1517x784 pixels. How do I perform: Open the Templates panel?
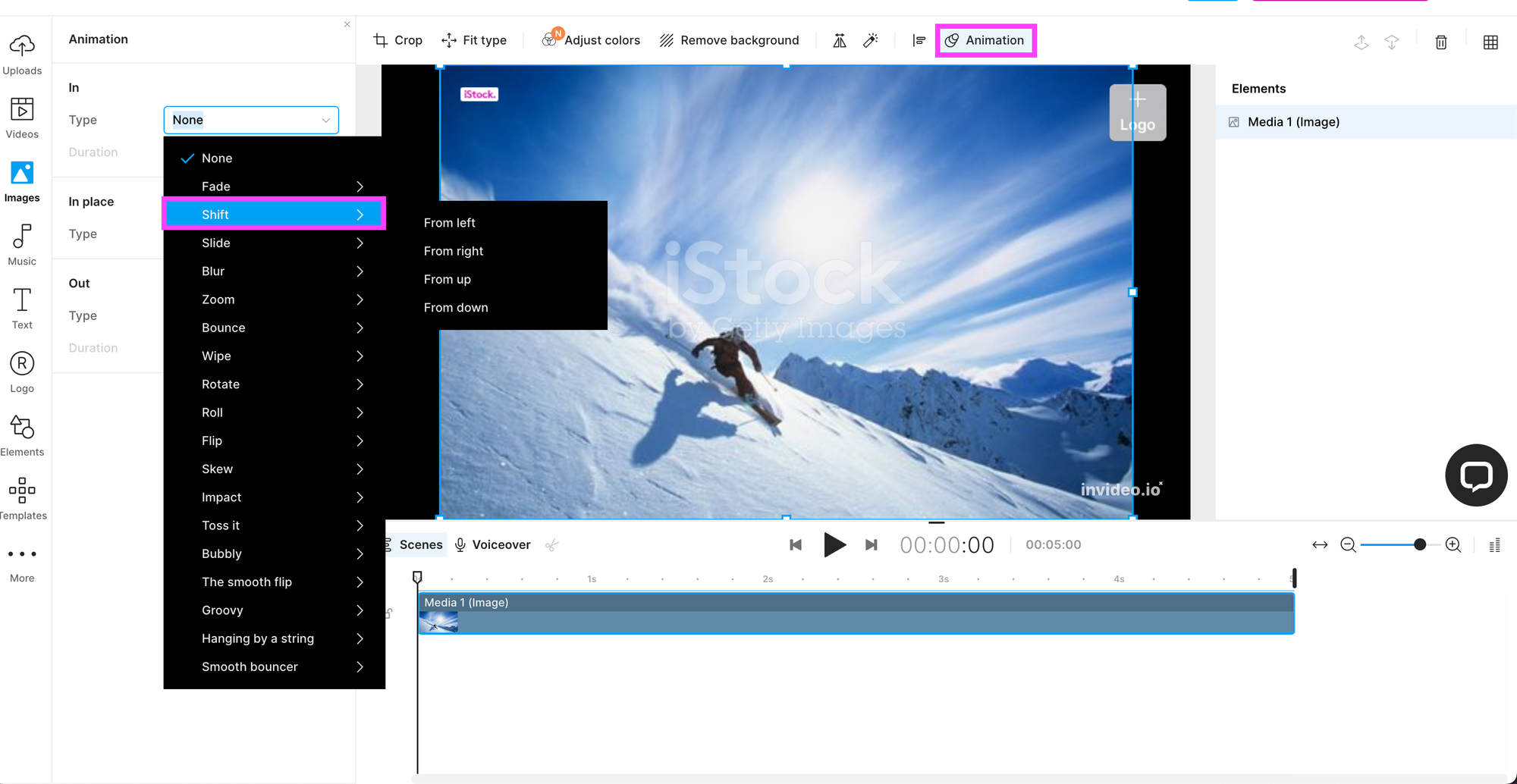(22, 497)
